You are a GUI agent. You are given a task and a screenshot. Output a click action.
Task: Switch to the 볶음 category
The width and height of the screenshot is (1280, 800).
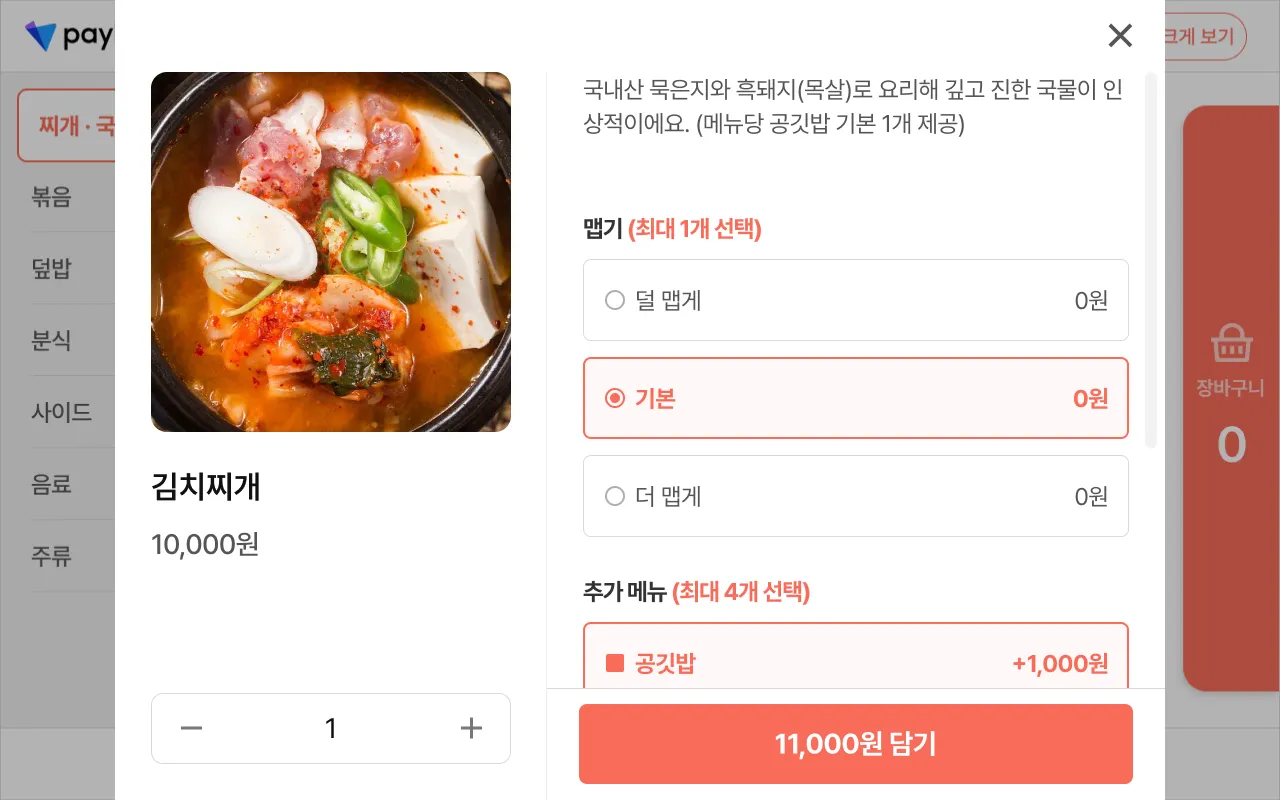[x=52, y=196]
